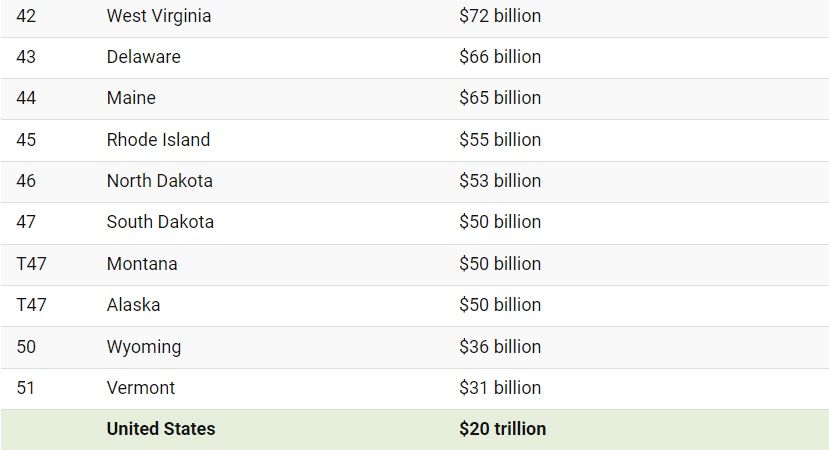Select the North Dakota cell
Screen dimensions: 829x450
coord(160,181)
